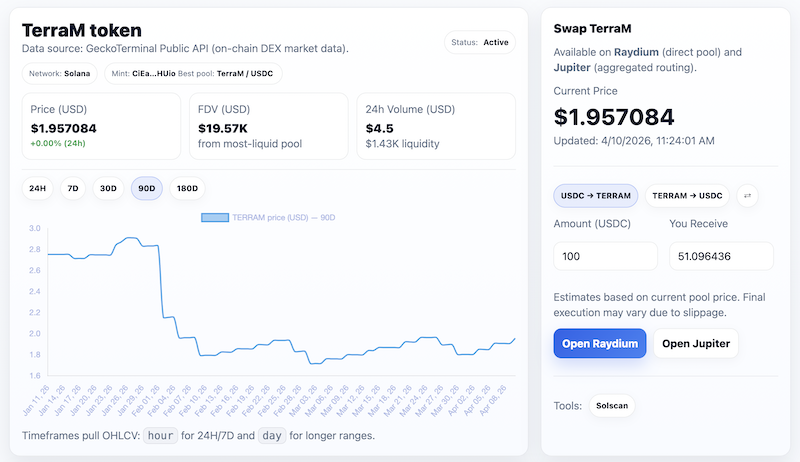This screenshot has width=800, height=462.
Task: Click the 24h Volume card
Action: 435,127
